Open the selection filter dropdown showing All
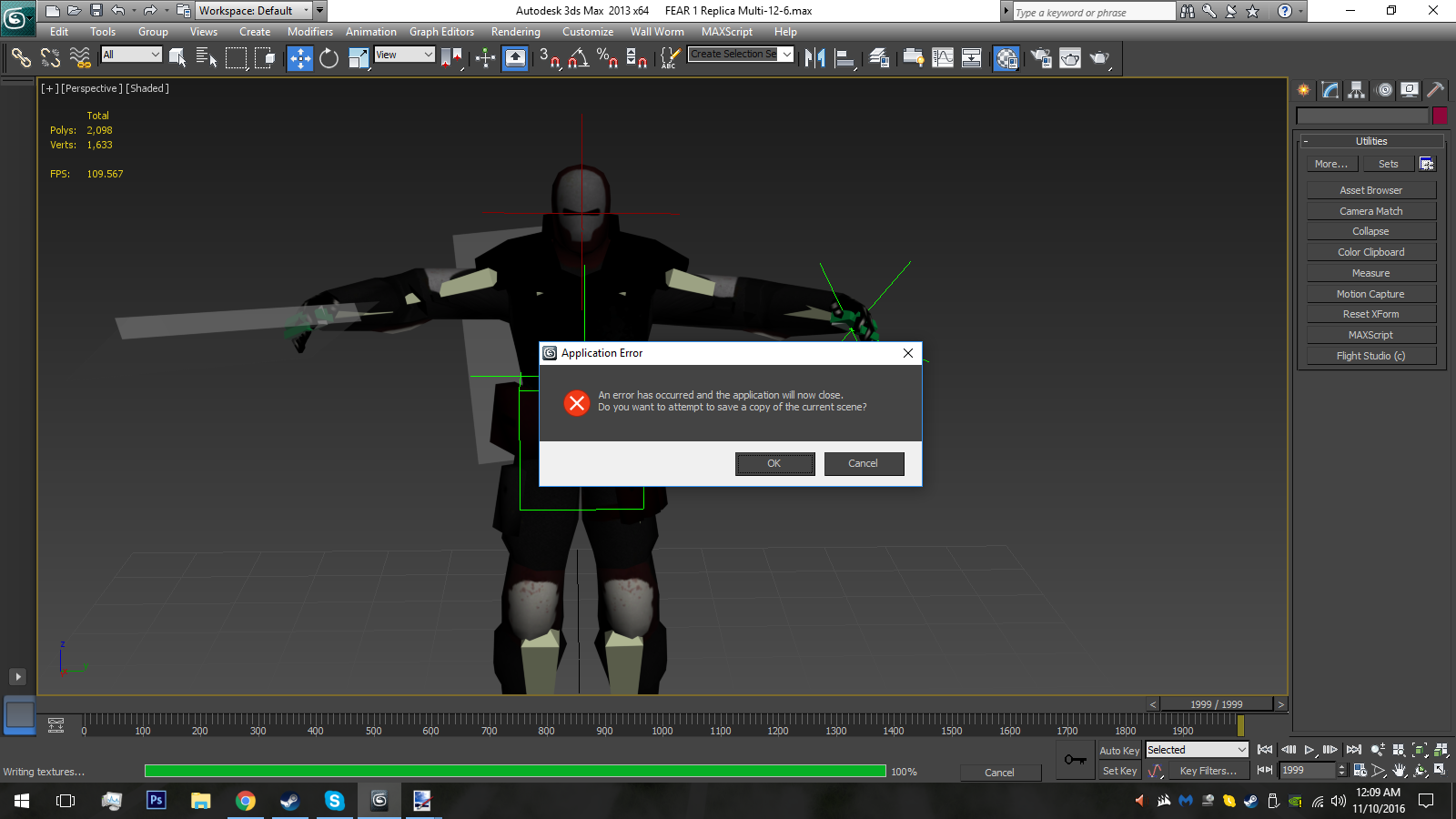This screenshot has height=819, width=1456. click(x=130, y=55)
